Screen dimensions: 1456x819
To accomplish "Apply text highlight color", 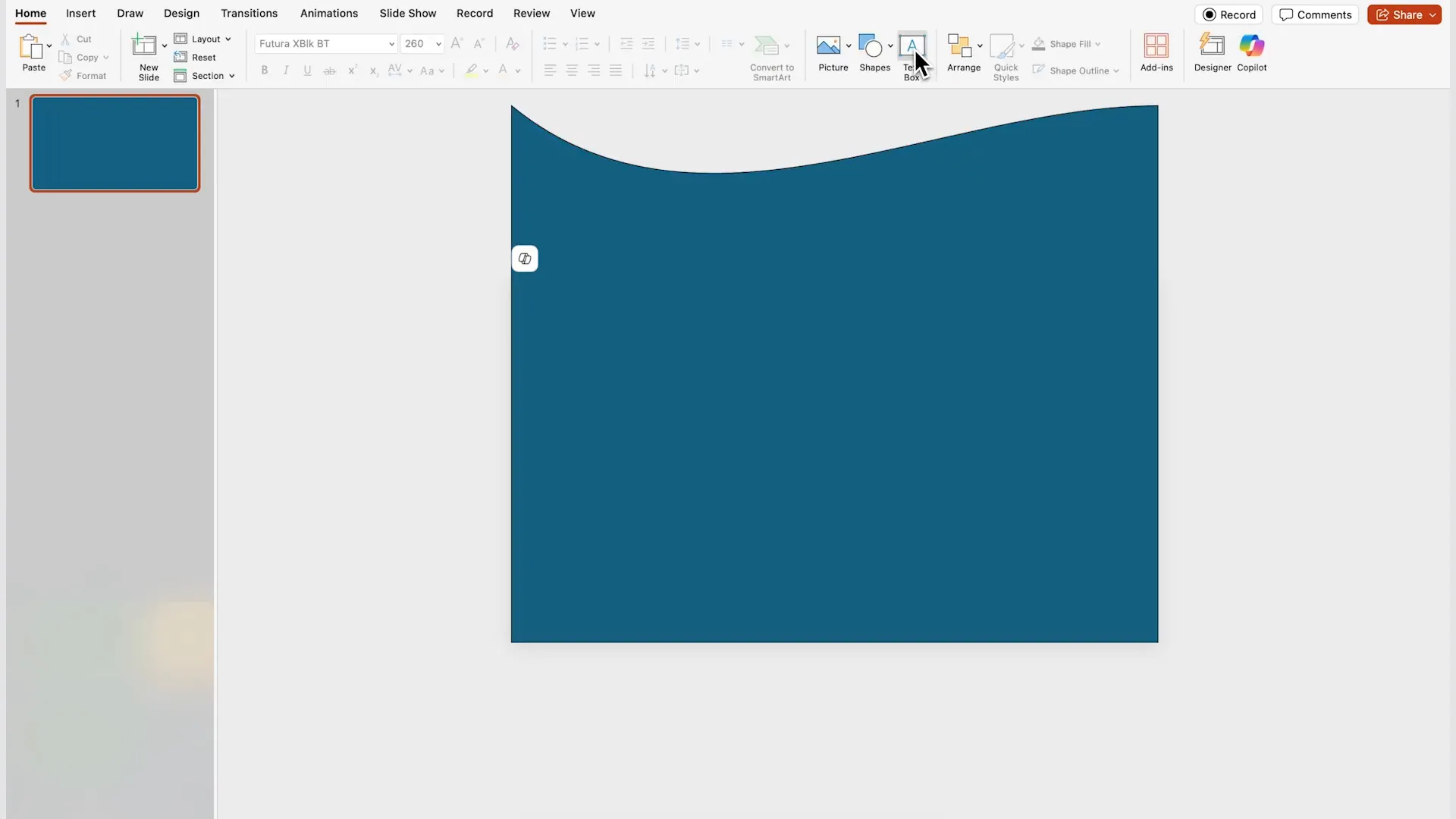I will pyautogui.click(x=472, y=71).
